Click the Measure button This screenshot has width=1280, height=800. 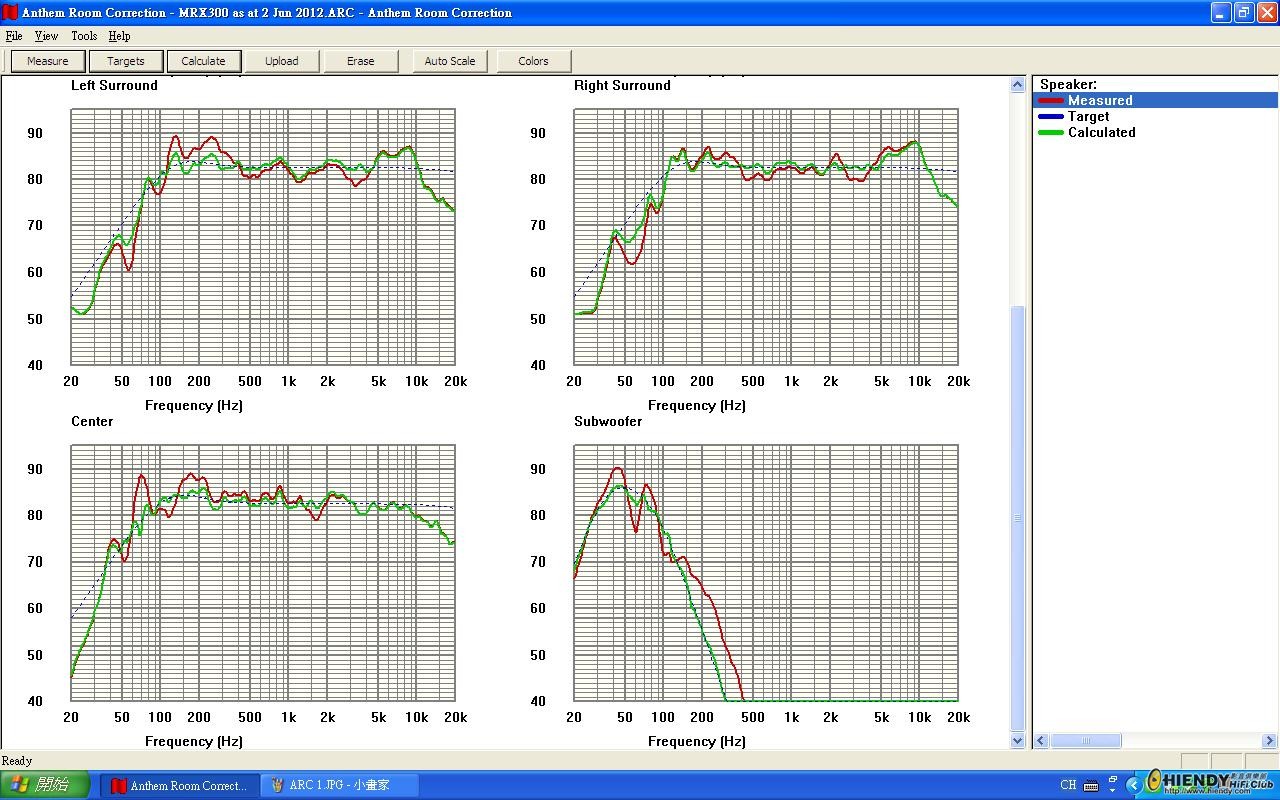pos(48,61)
